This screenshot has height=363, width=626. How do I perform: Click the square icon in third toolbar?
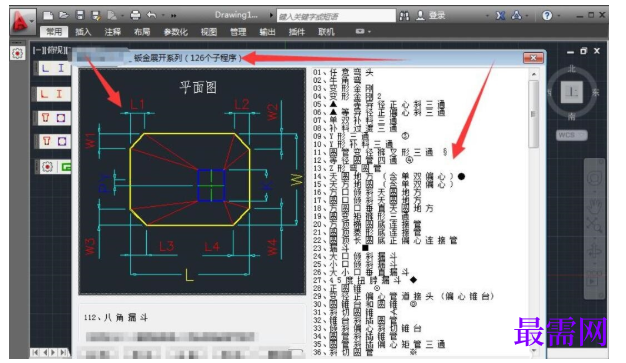tap(61, 118)
